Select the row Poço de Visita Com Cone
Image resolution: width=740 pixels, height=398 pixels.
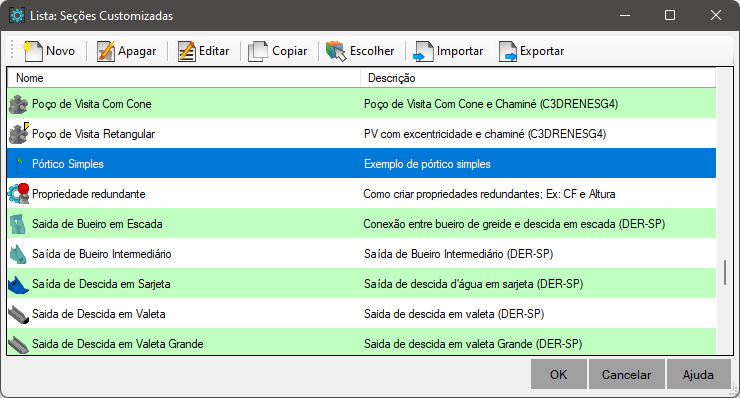tap(362, 104)
